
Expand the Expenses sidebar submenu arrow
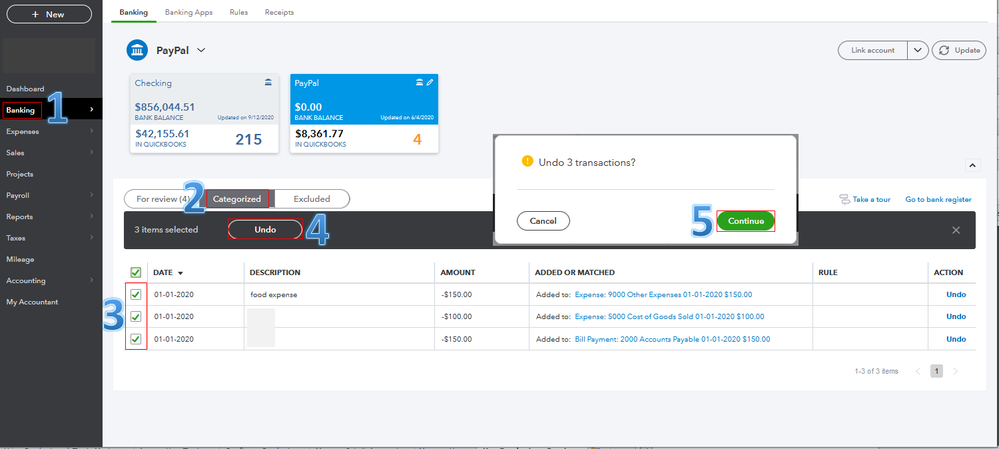pyautogui.click(x=92, y=131)
